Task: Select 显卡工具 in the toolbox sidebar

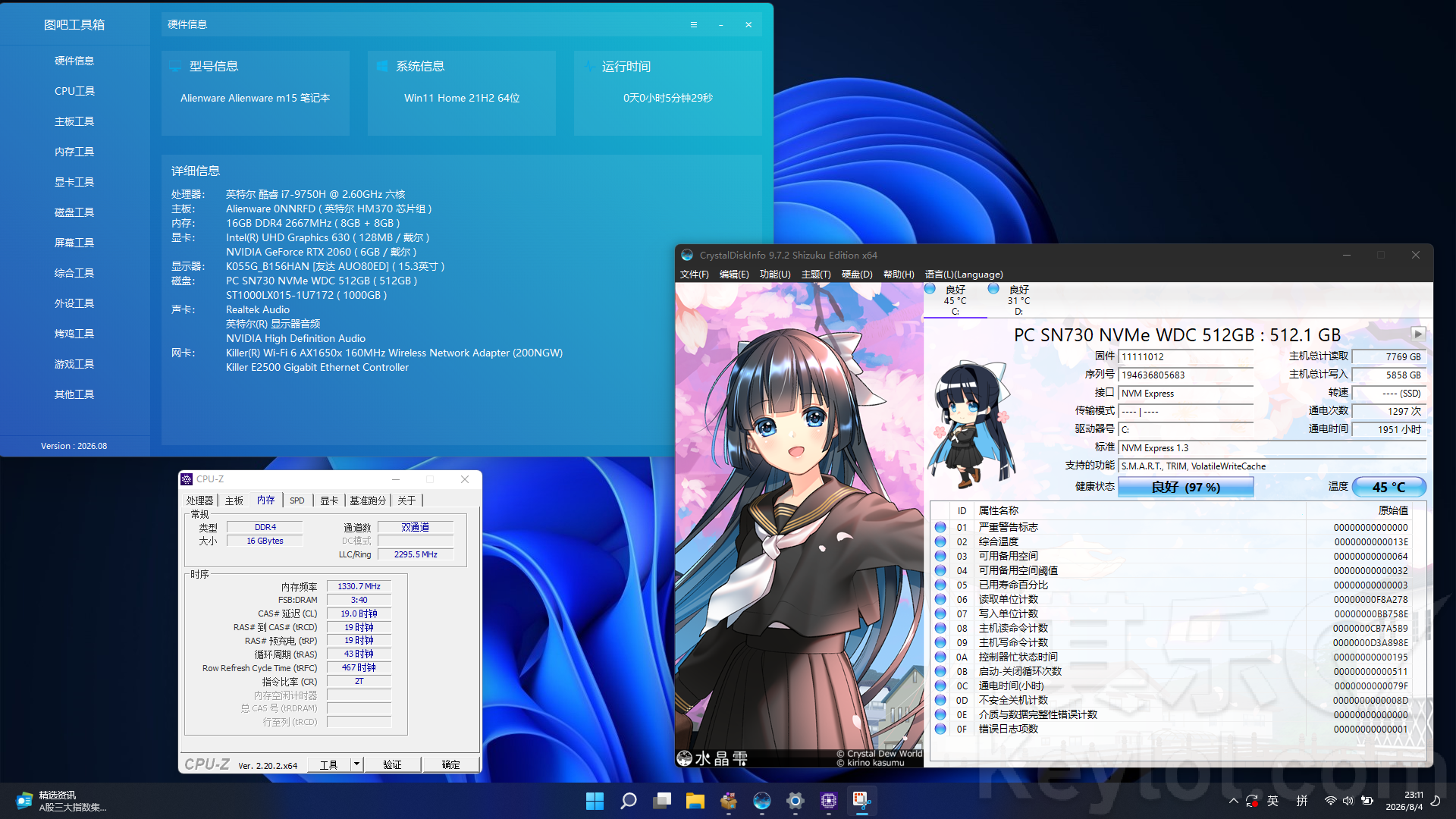Action: 74,182
